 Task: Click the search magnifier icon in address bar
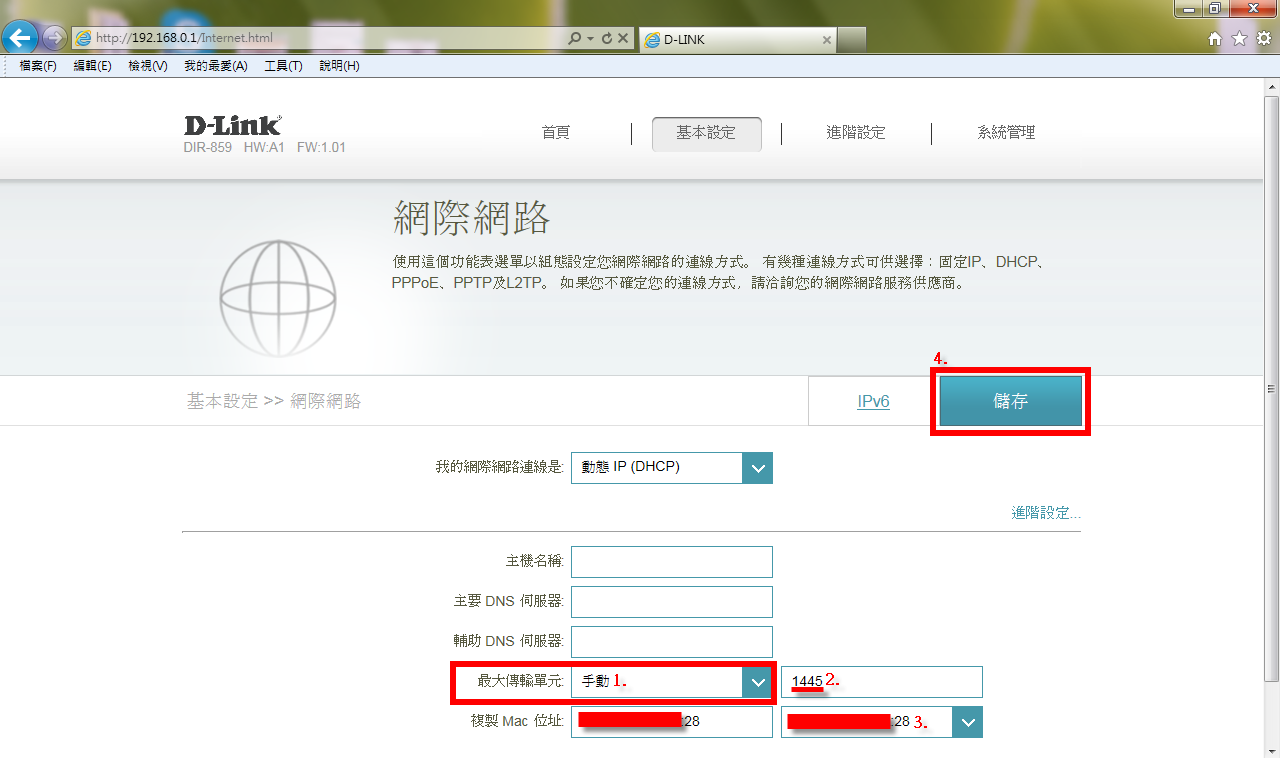click(x=574, y=39)
